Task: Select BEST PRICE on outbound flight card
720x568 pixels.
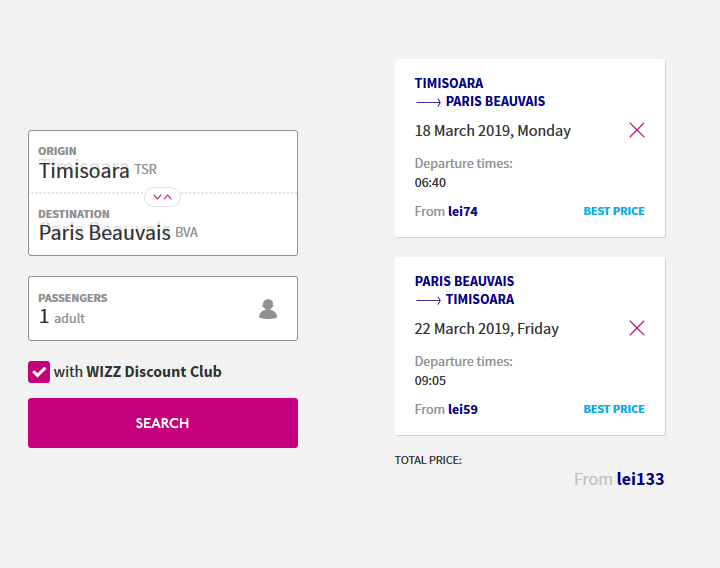Action: 614,211
